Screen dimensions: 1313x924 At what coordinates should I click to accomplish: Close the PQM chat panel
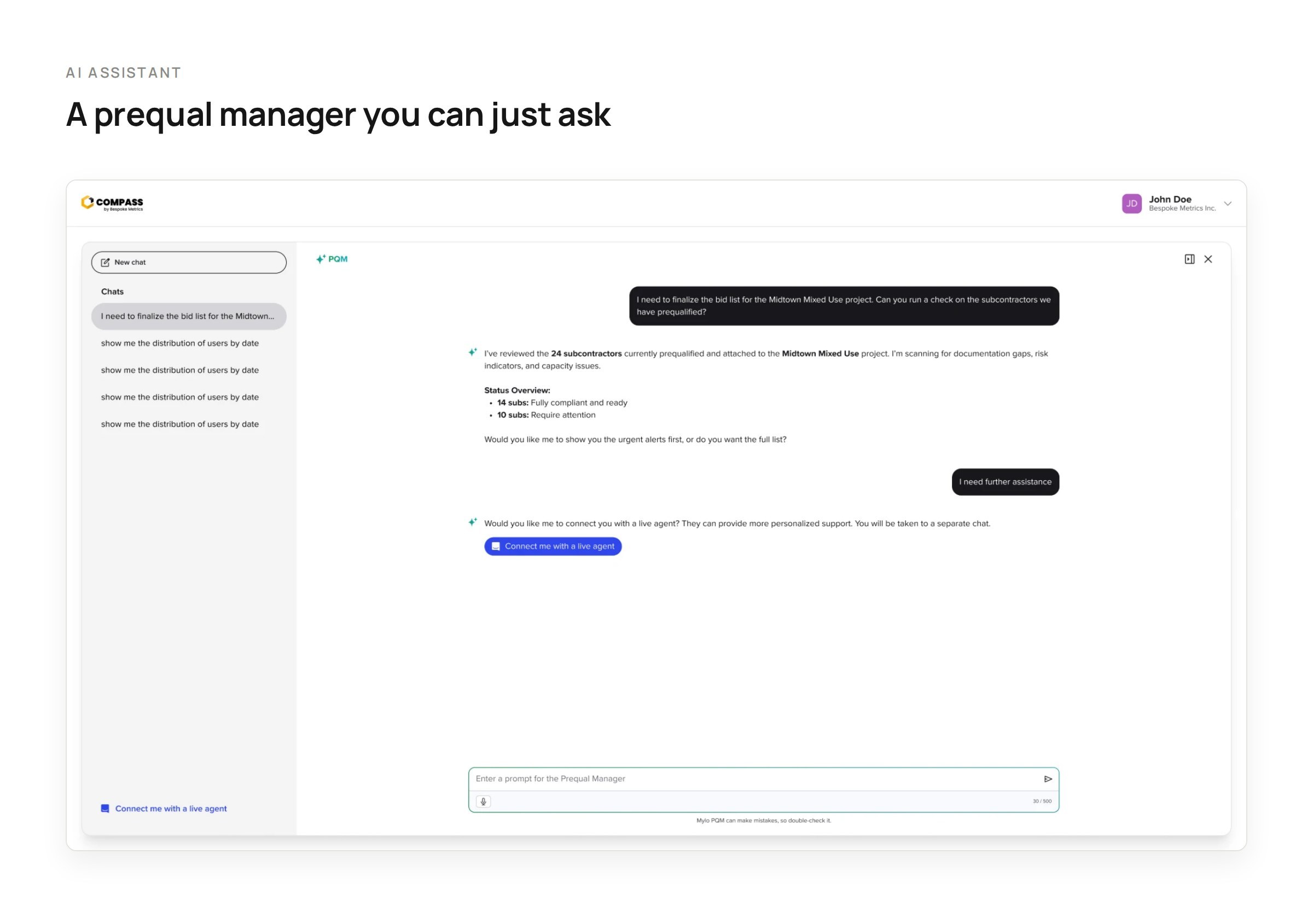(1208, 259)
